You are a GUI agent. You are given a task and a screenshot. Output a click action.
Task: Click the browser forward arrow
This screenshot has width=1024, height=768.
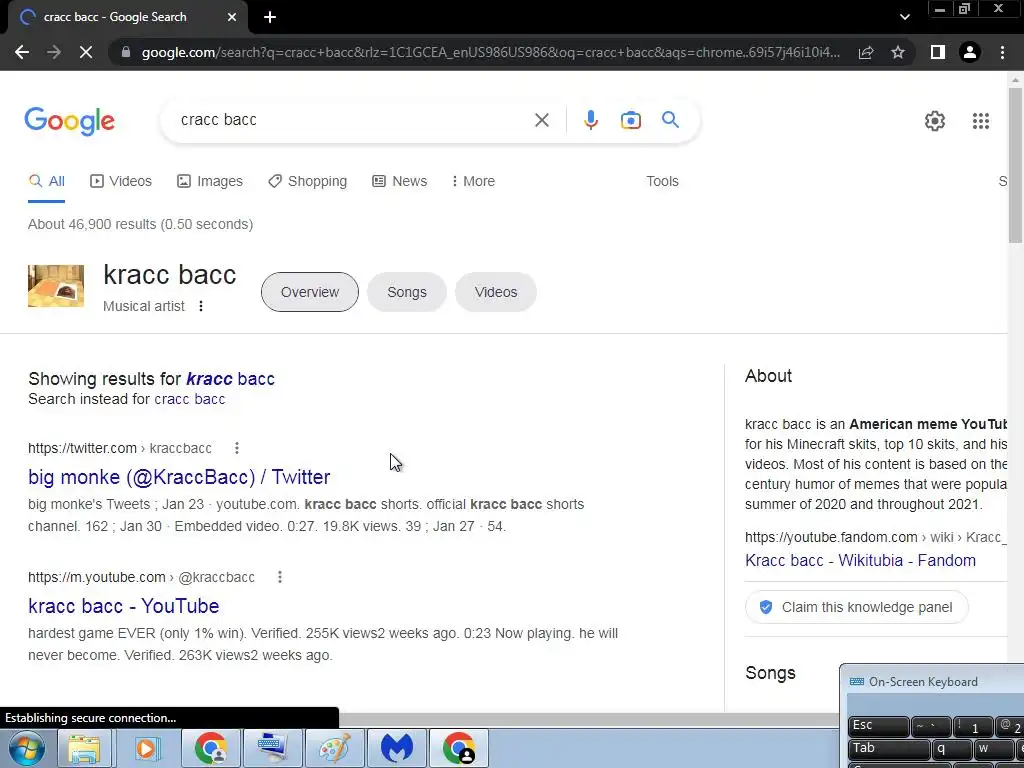54,52
